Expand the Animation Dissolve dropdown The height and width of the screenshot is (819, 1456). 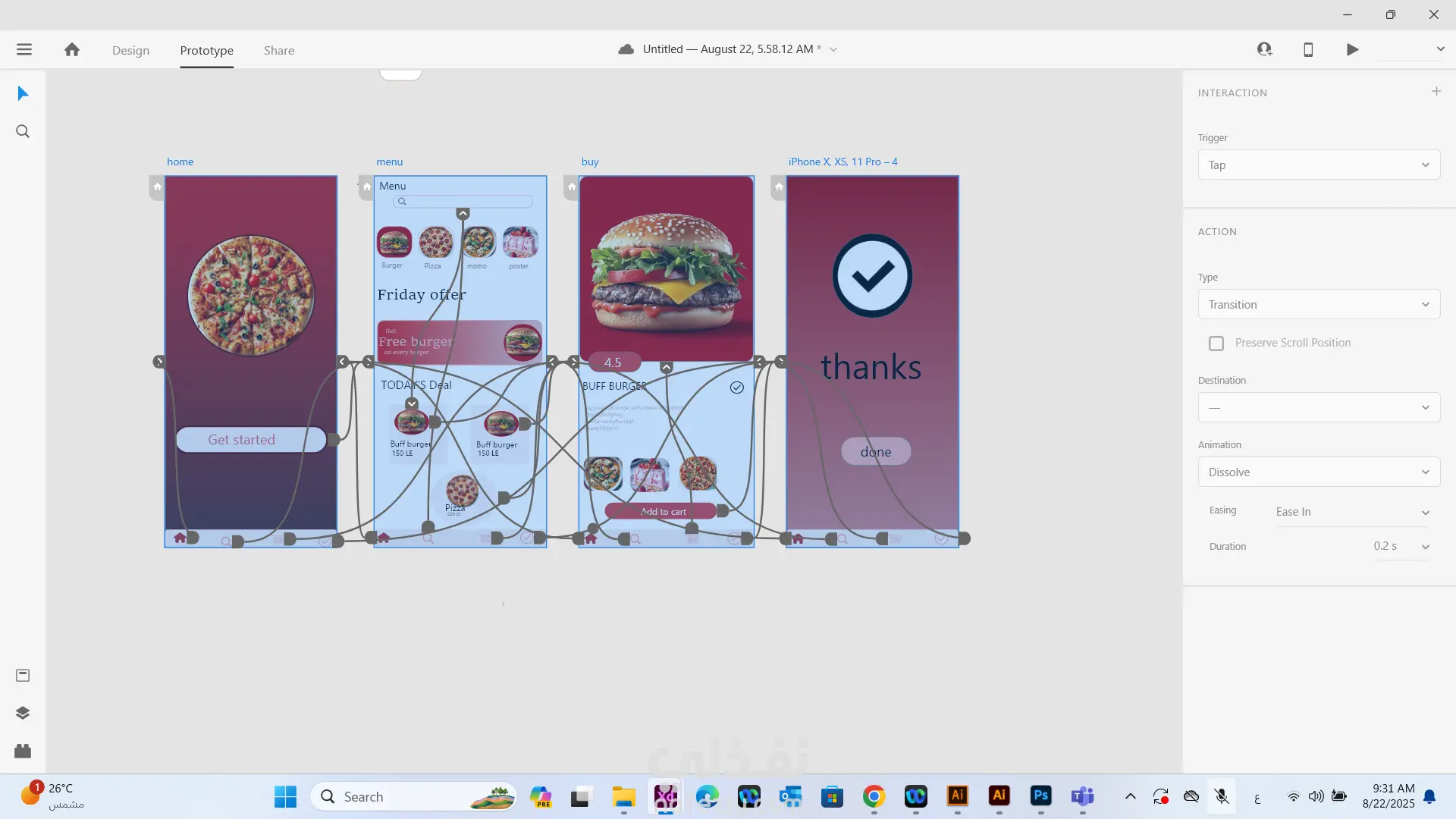[x=1319, y=472]
